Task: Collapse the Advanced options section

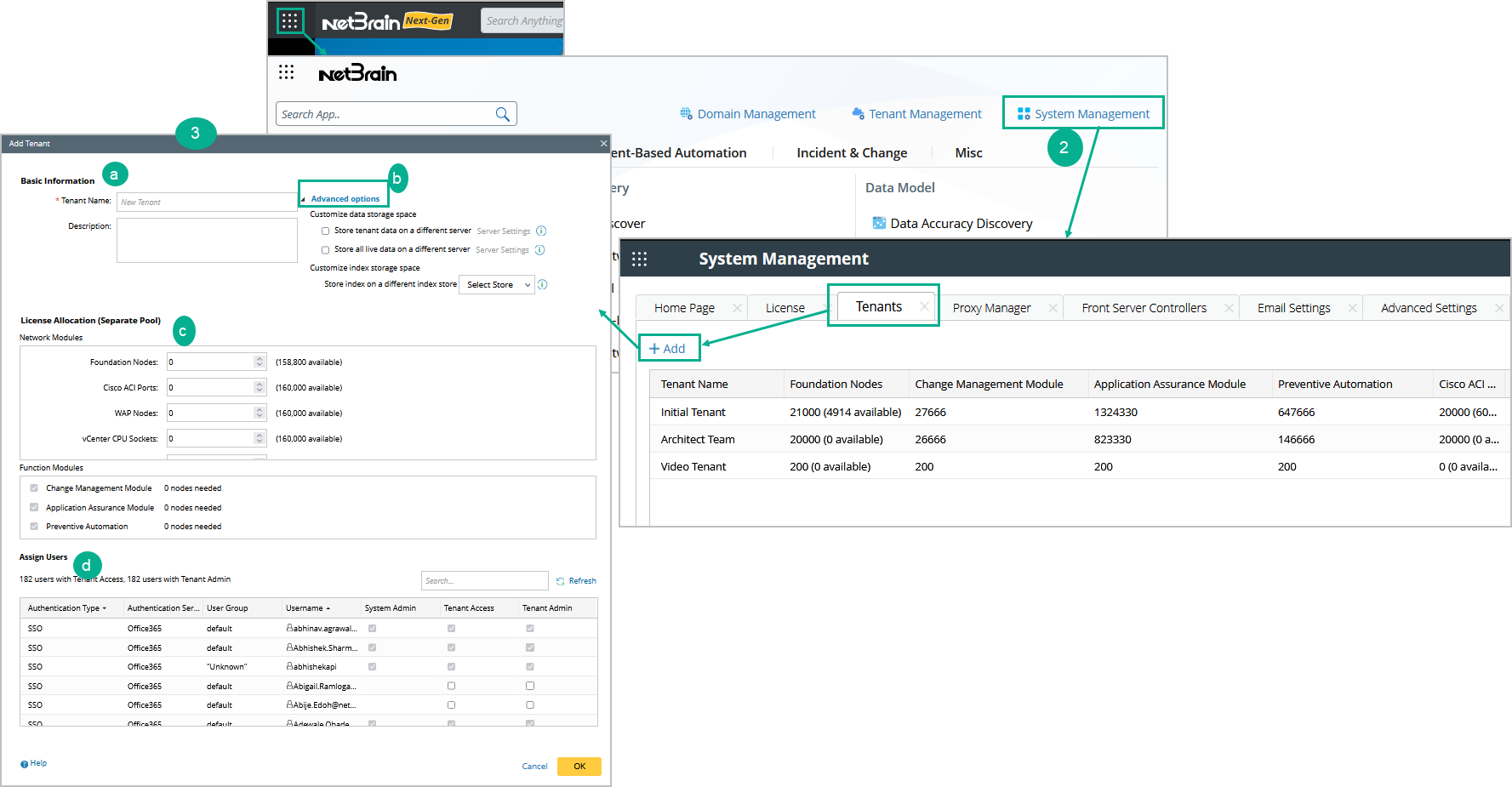Action: (x=304, y=199)
